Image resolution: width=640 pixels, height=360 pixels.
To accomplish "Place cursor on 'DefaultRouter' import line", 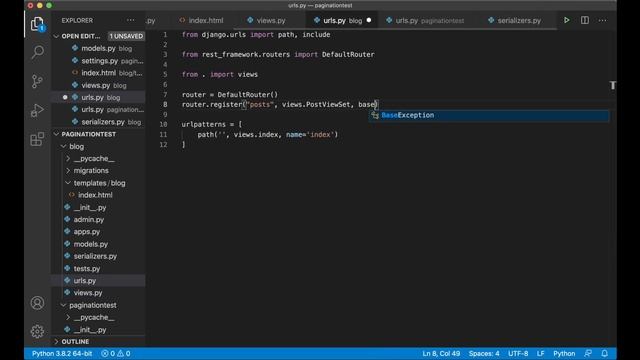I will pos(278,54).
